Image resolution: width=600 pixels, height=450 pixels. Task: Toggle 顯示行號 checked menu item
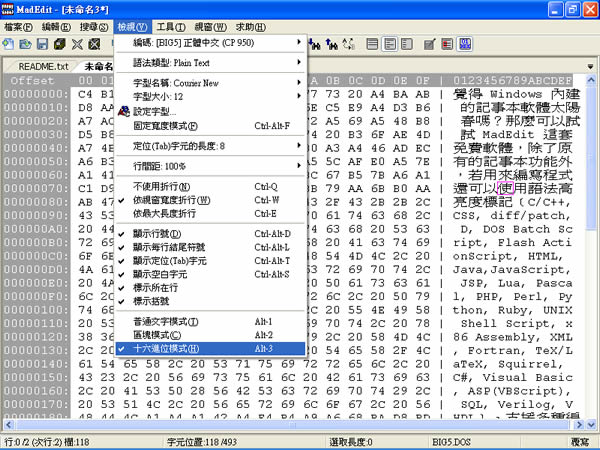point(210,234)
